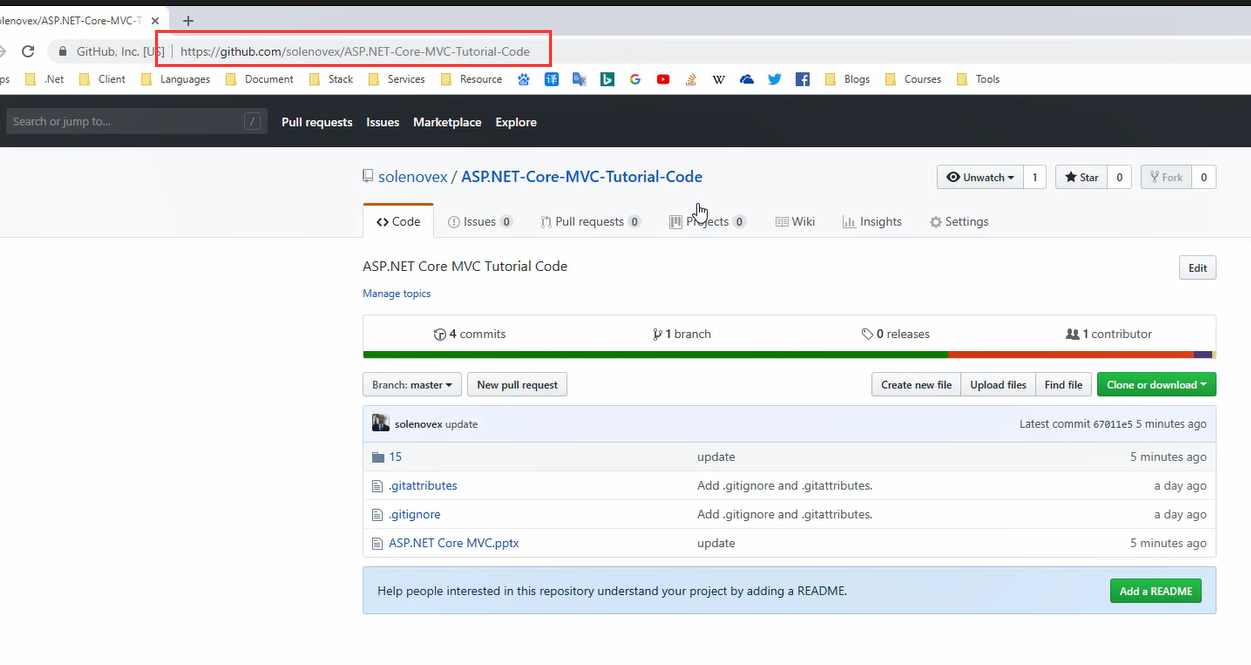Open Issues in top navigation

pyautogui.click(x=383, y=122)
